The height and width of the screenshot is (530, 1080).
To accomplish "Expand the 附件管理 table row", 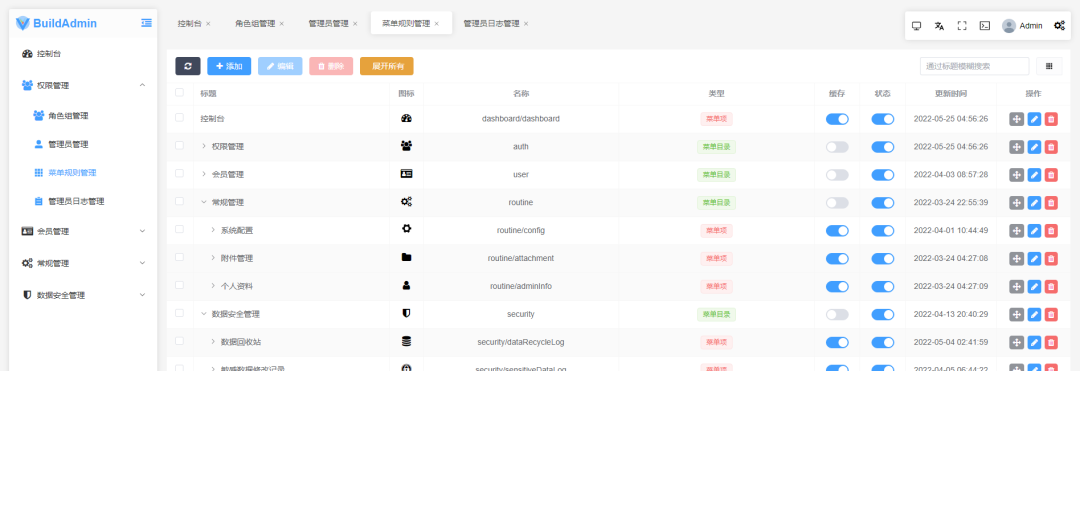I will coord(214,258).
